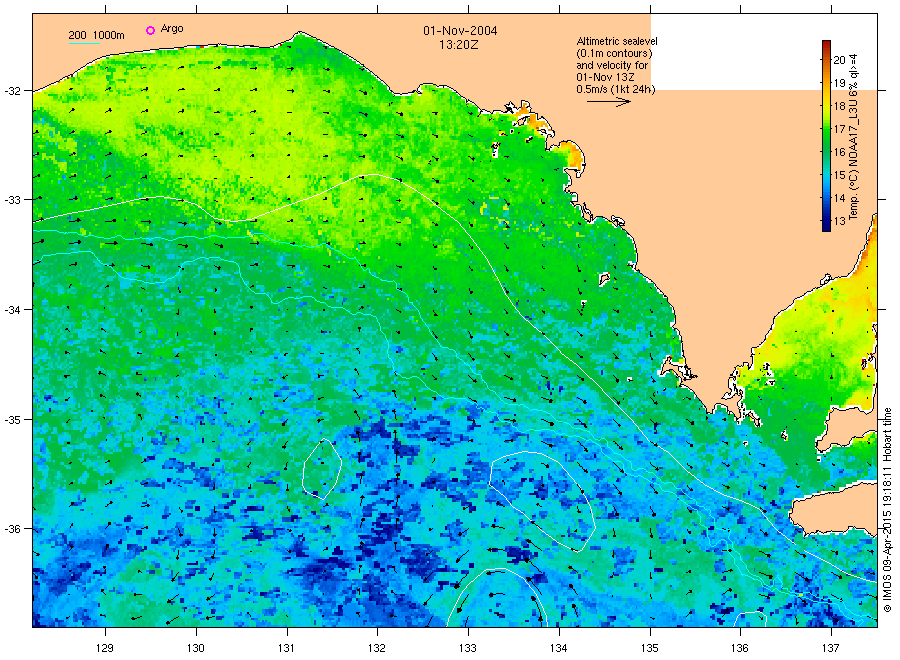Viewport: 900px width, 660px height.
Task: Click latitude label -36
Action: [12, 529]
